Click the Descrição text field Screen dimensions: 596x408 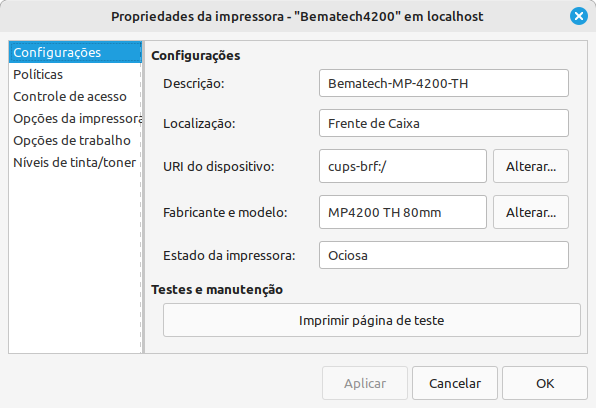[444, 83]
